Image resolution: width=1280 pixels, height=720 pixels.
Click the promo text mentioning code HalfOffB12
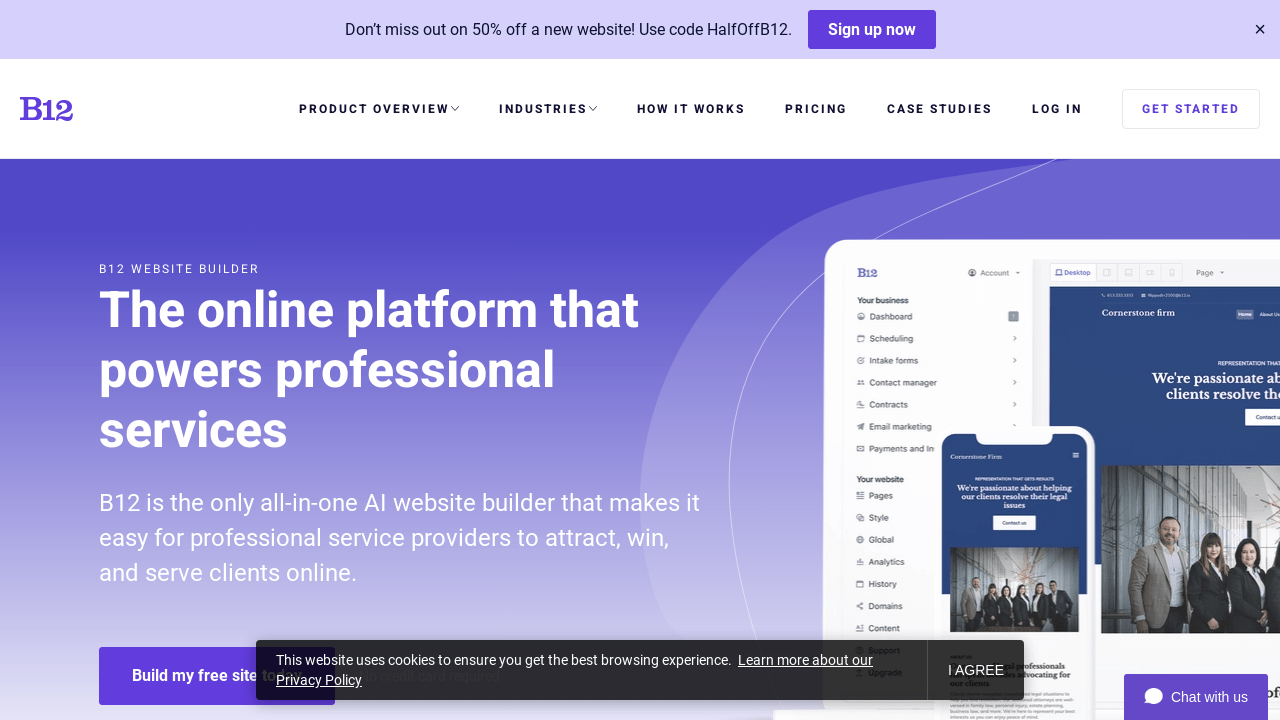pos(568,29)
